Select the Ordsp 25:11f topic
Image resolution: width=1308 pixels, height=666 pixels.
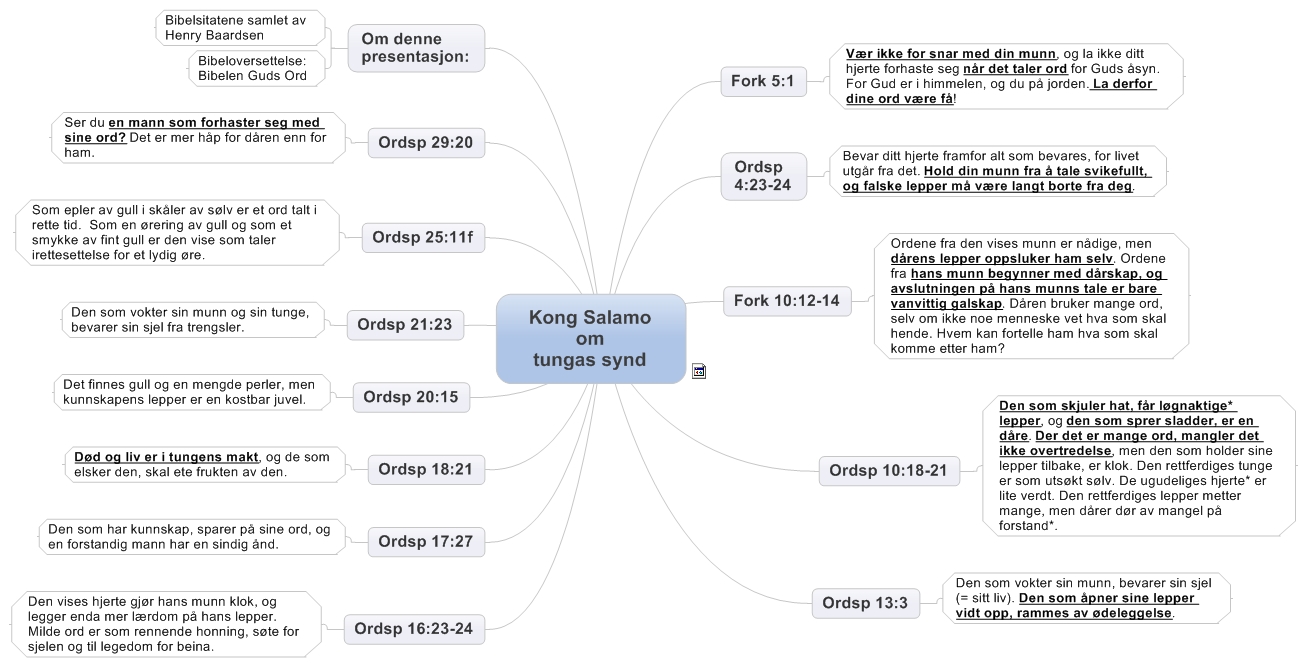point(423,238)
